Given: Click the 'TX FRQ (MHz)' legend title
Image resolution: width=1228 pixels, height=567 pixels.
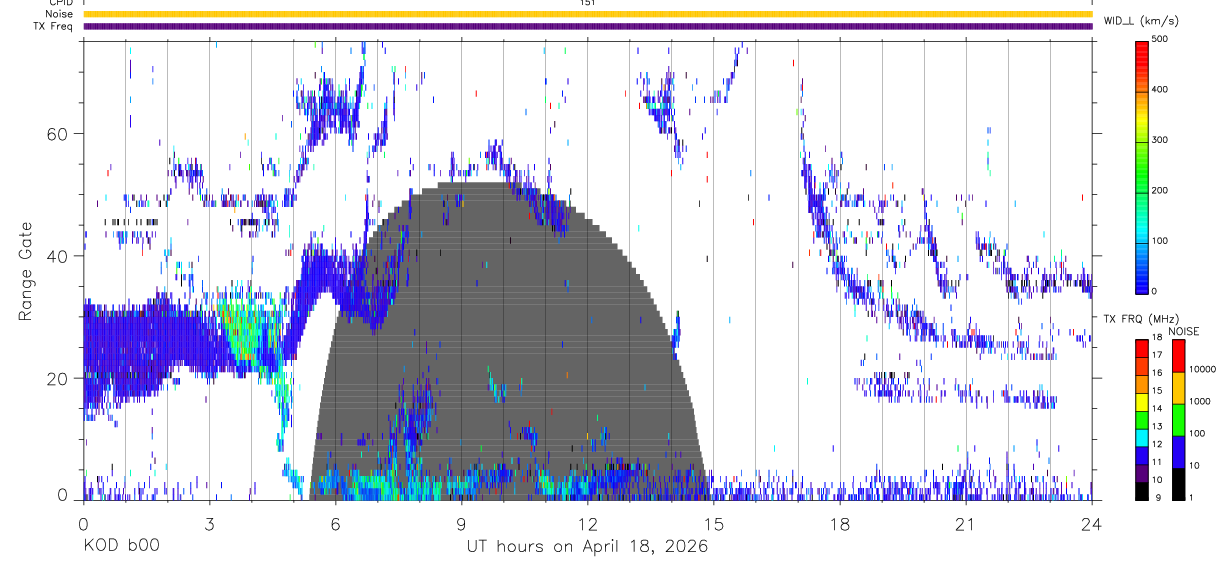Looking at the screenshot, I should coord(1139,319).
